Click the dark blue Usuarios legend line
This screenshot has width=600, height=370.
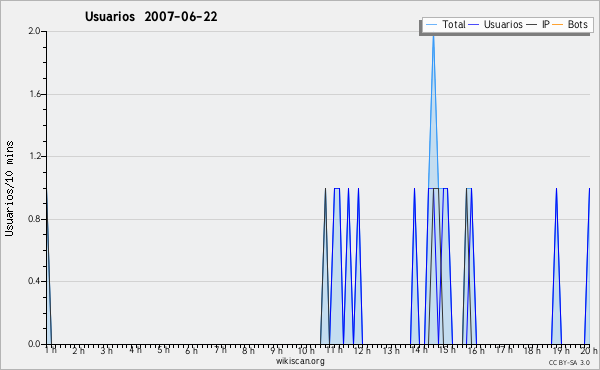(x=474, y=25)
